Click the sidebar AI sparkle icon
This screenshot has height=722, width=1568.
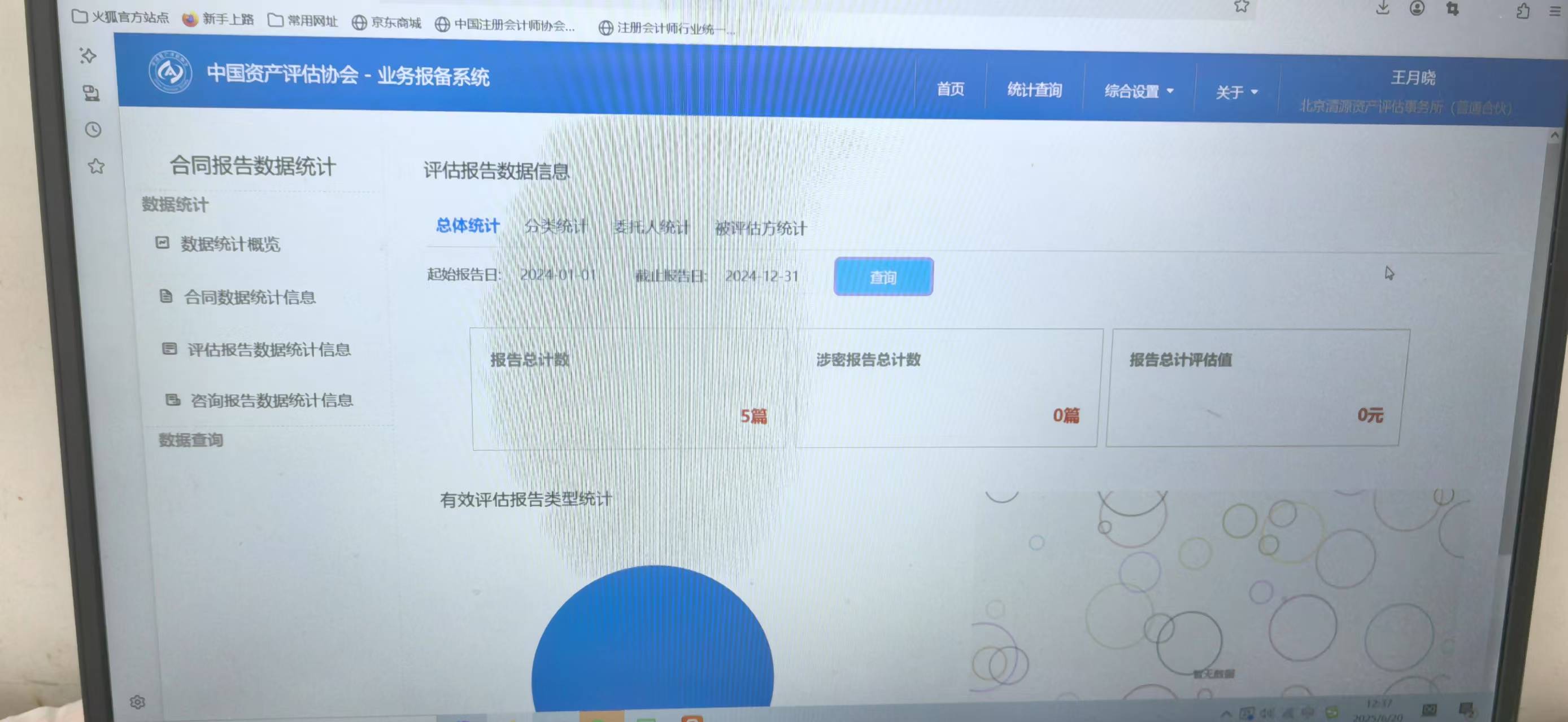[88, 56]
